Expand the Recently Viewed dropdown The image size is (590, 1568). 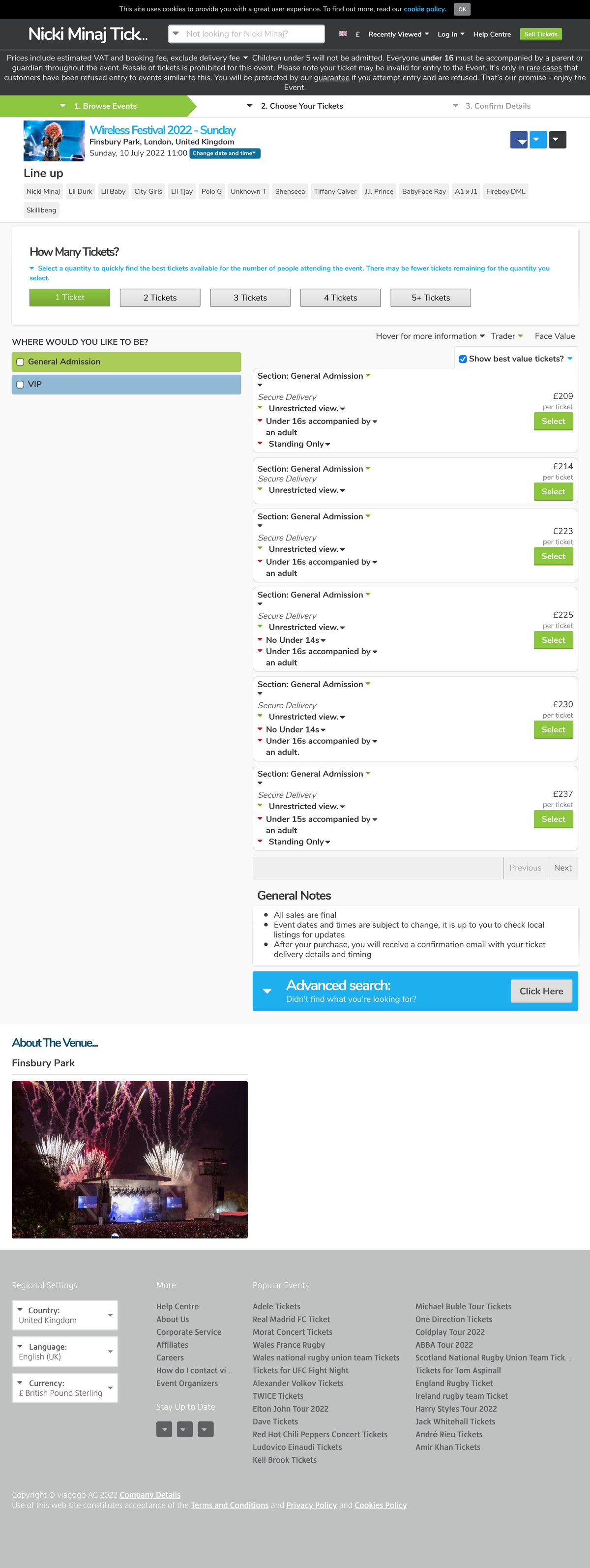398,35
